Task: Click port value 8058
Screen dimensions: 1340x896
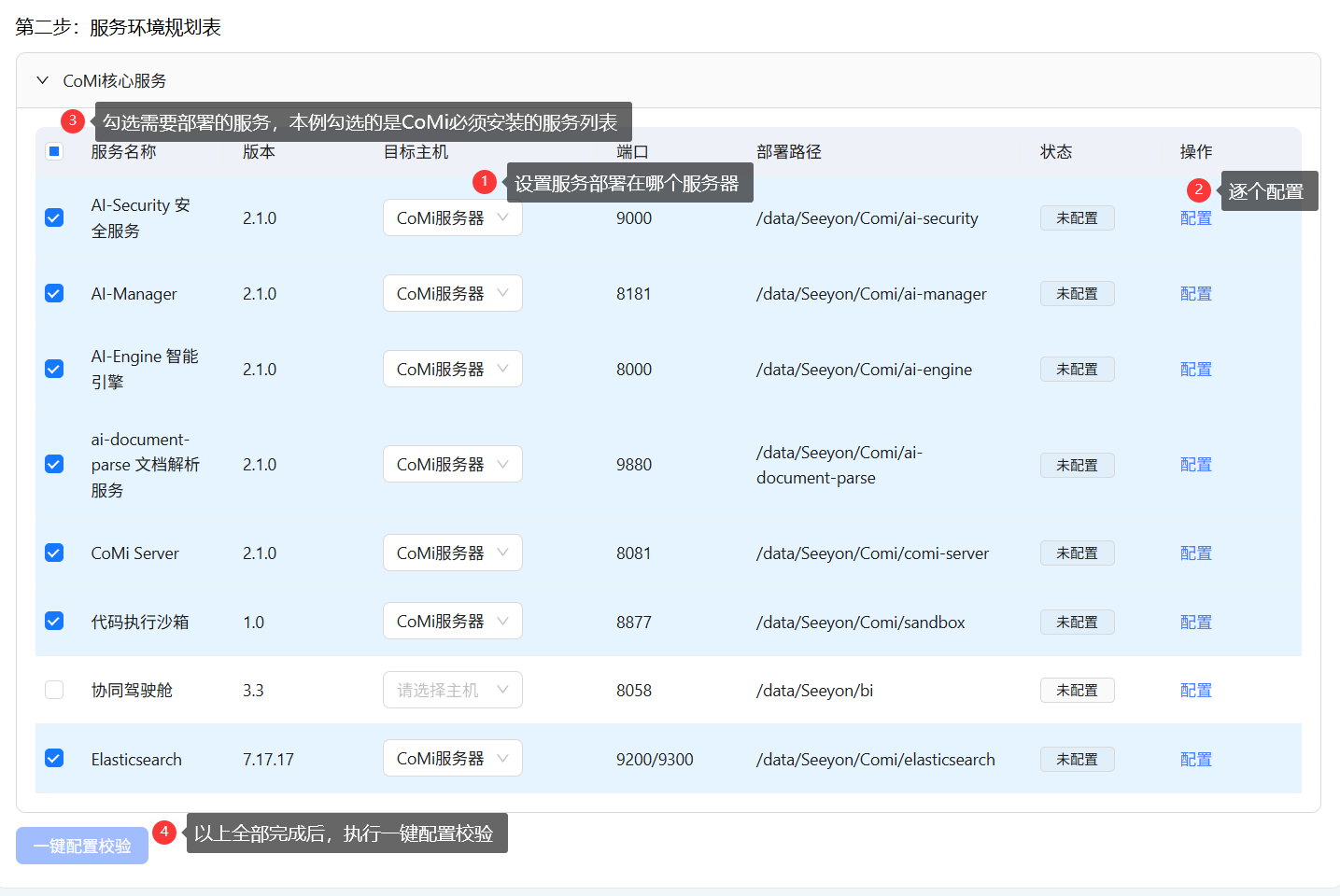Action: 634,691
